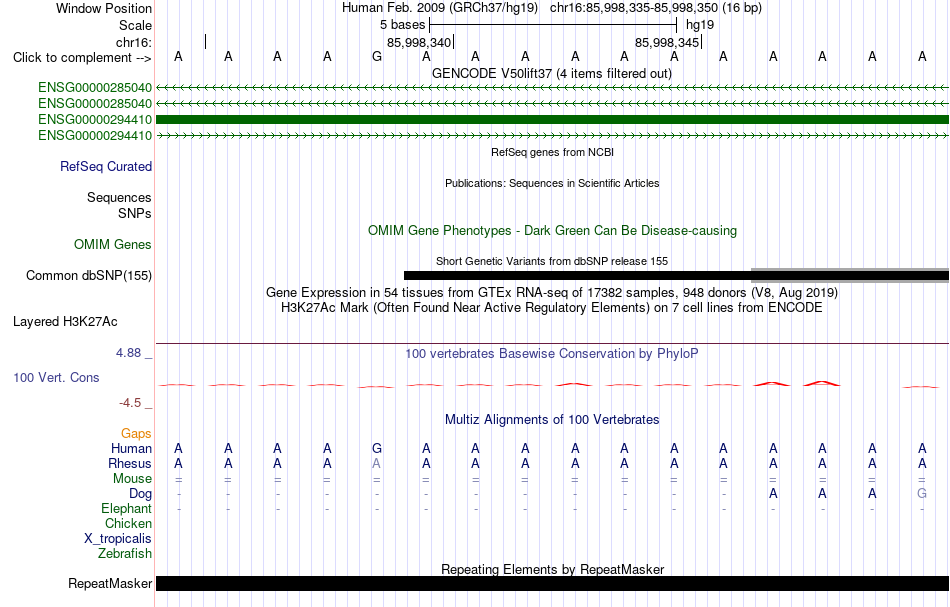Open '100 vertebrates Basewise Conservation by PhyloP' title
The height and width of the screenshot is (607, 950).
click(552, 354)
